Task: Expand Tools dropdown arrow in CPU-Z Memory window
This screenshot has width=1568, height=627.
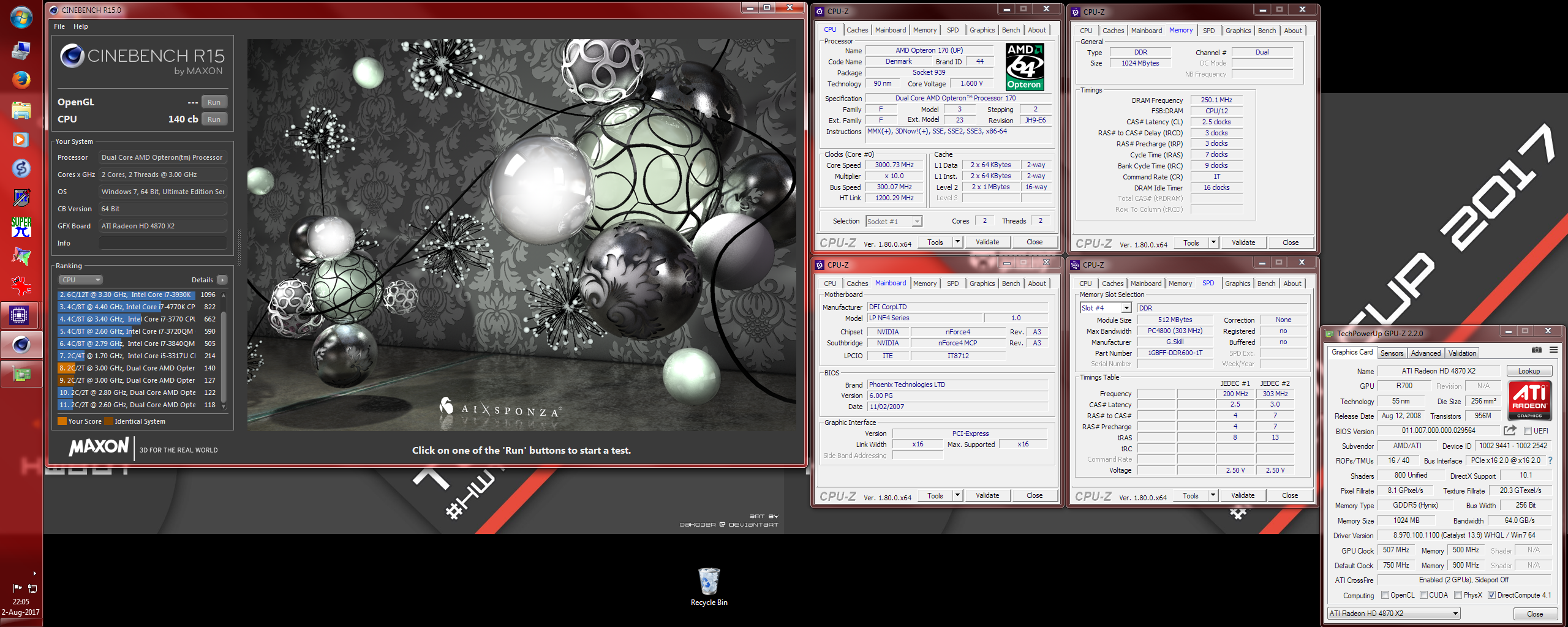Action: pyautogui.click(x=1214, y=242)
